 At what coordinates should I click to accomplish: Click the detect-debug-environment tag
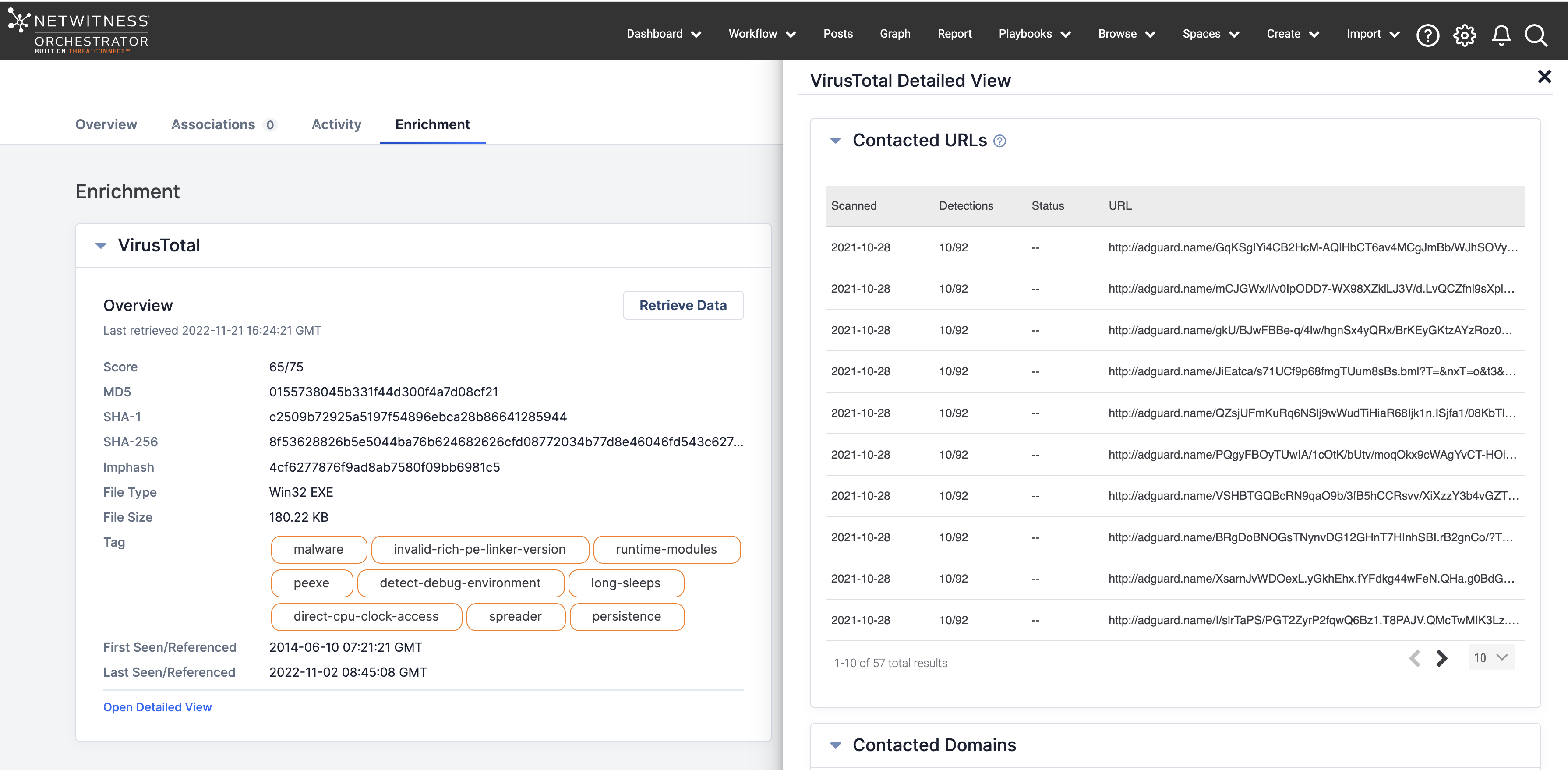tap(460, 583)
